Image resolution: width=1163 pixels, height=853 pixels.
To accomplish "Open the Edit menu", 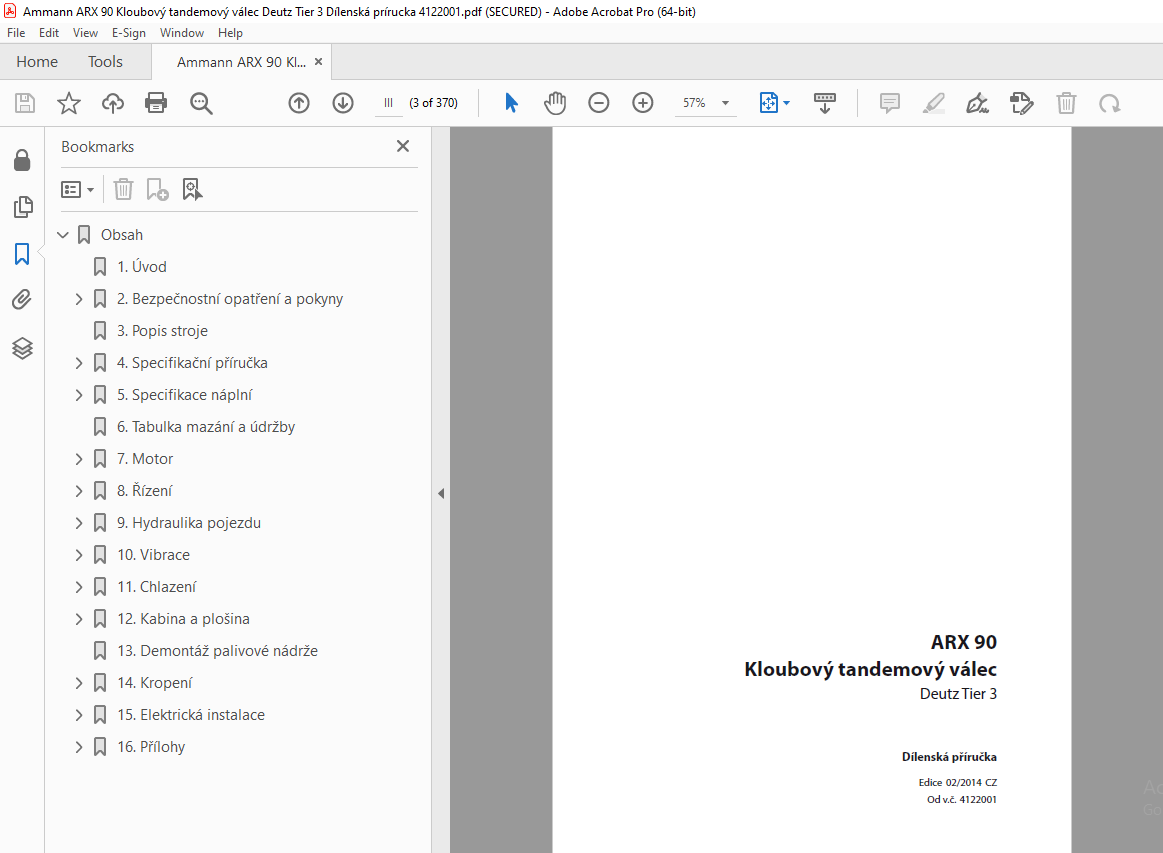I will (x=49, y=33).
